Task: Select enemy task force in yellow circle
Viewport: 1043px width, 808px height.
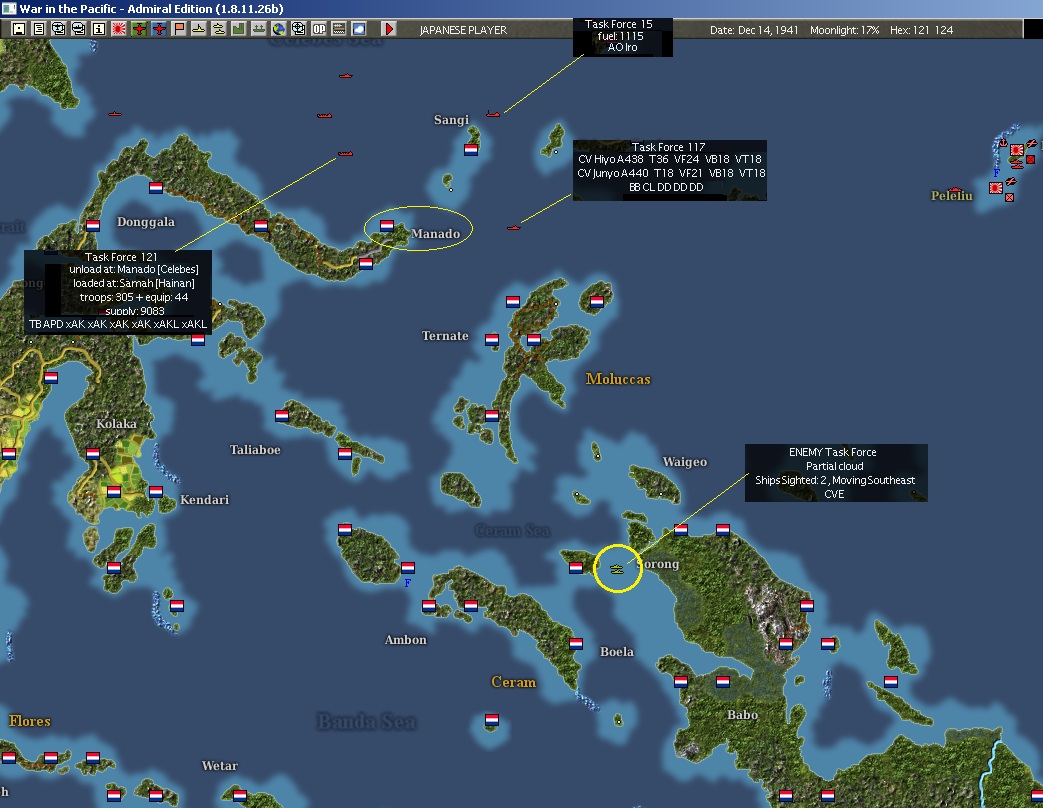Action: coord(617,569)
